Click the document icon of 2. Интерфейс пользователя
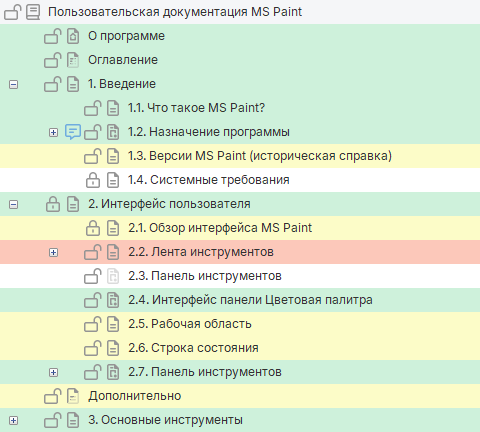Screen dimensions: 480x432 coord(73,204)
